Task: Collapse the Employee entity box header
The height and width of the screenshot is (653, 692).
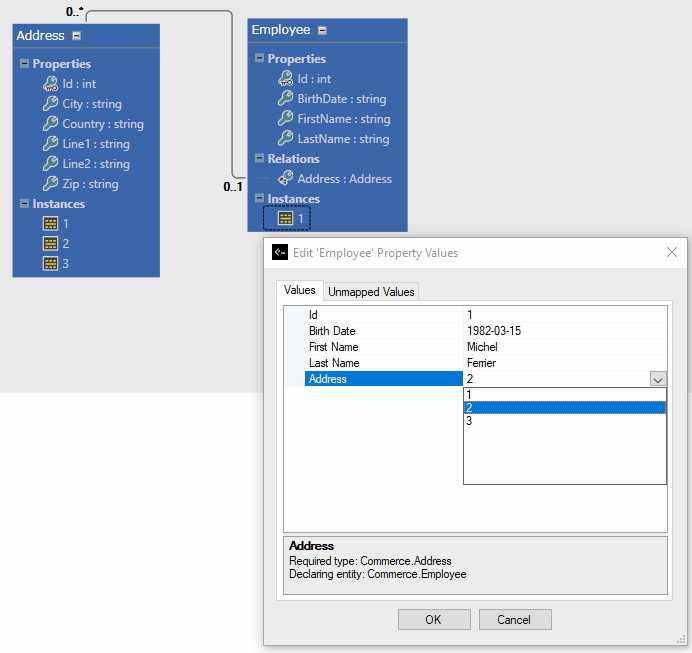Action: (x=322, y=31)
